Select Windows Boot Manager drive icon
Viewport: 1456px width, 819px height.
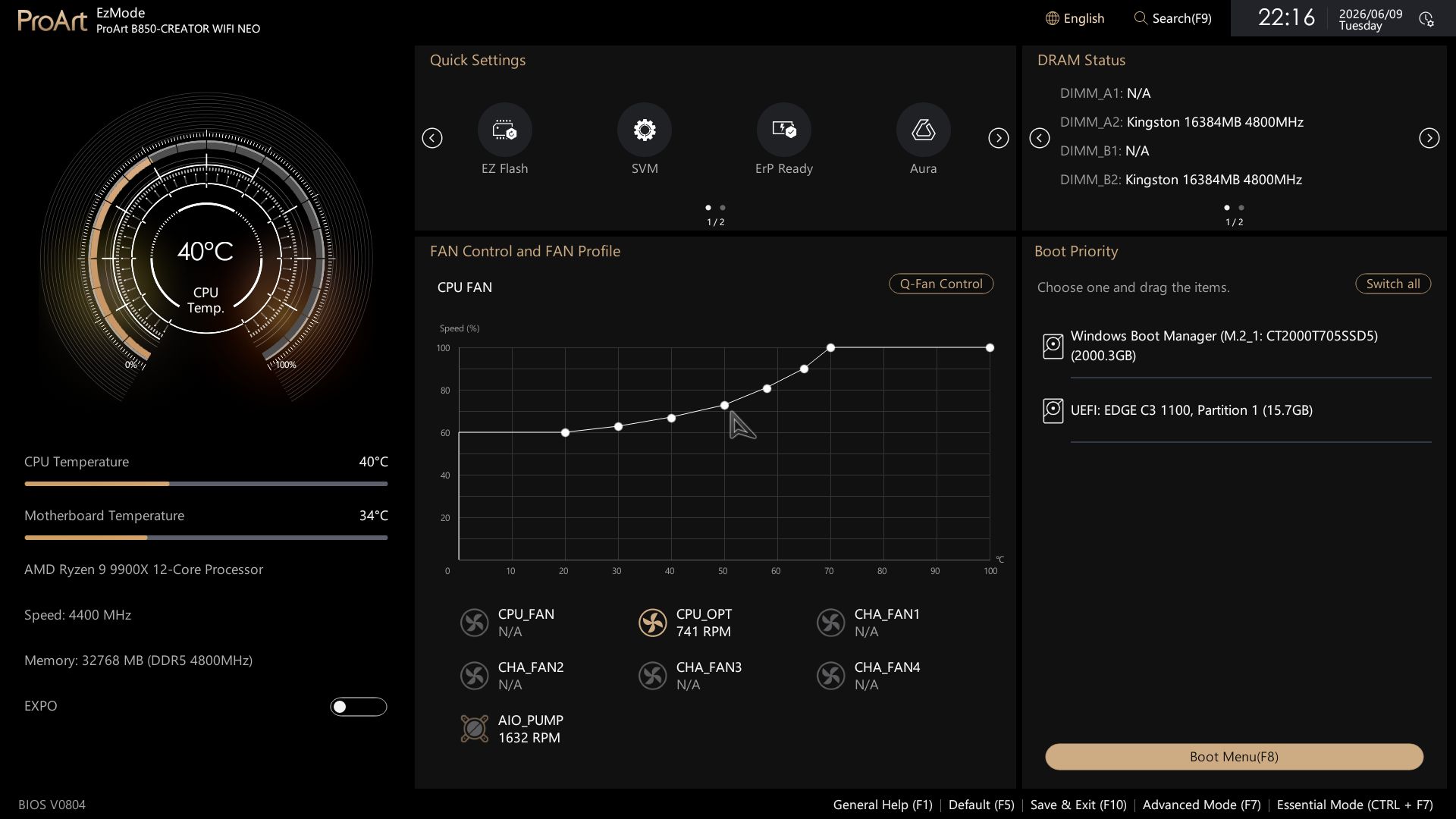[1053, 347]
